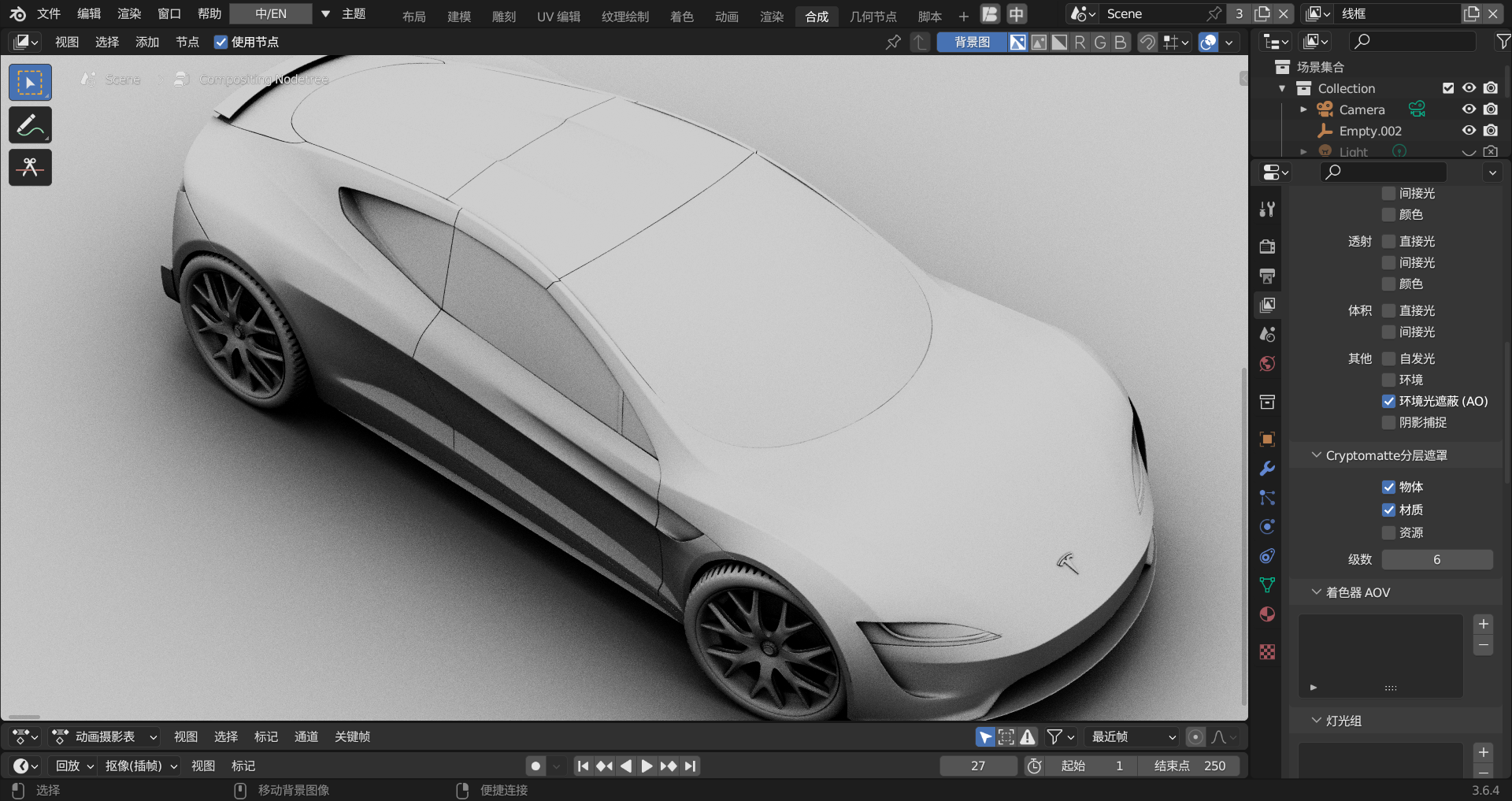Open the Collection properties tab
This screenshot has width=1512, height=801.
coord(1267,402)
